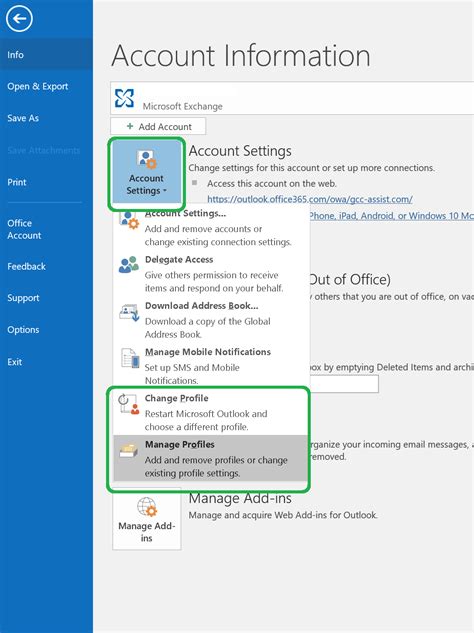The height and width of the screenshot is (633, 474).
Task: Open Support in the sidebar
Action: tap(23, 298)
